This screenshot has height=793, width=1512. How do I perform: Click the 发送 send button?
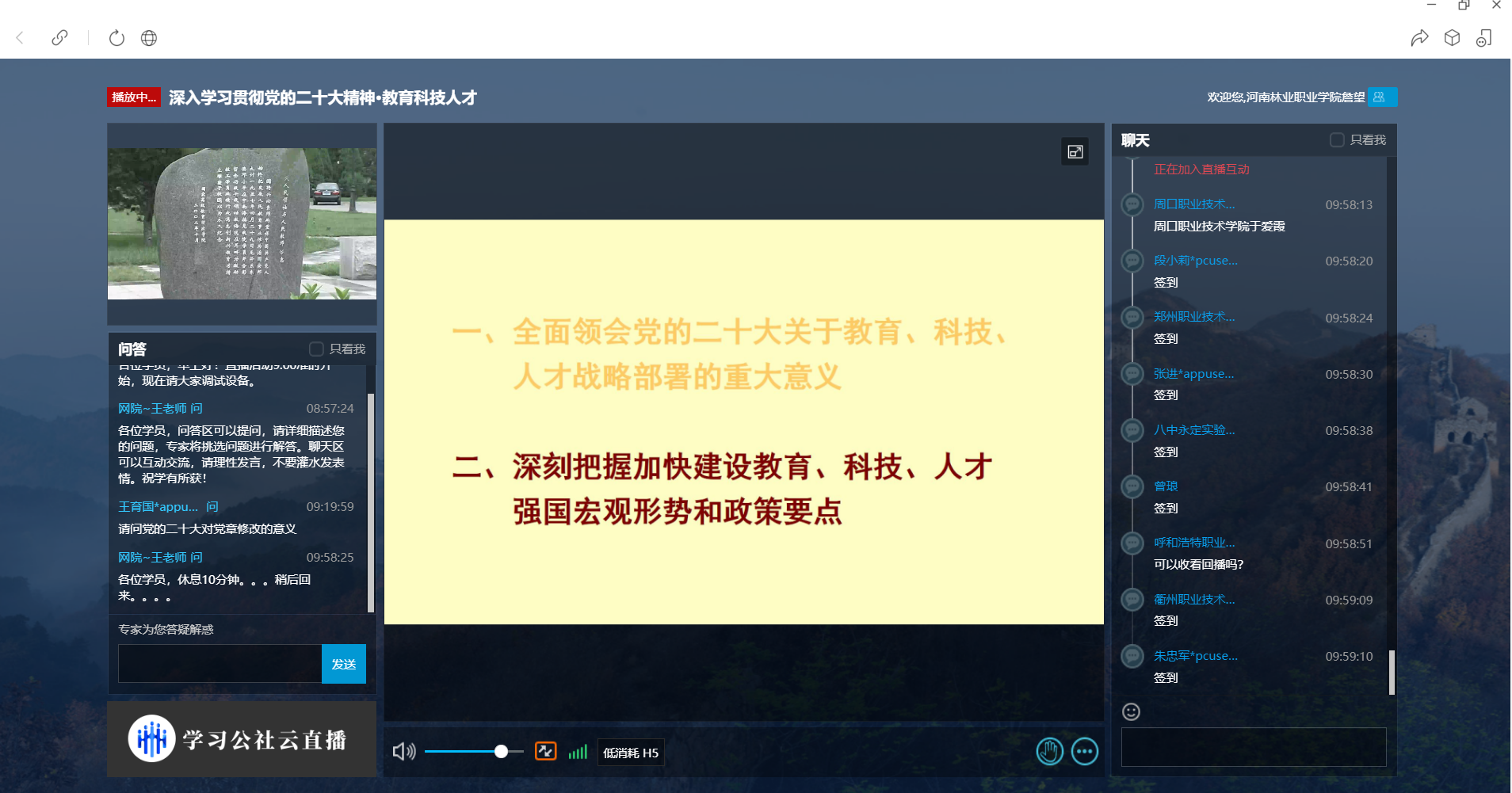[x=343, y=664]
